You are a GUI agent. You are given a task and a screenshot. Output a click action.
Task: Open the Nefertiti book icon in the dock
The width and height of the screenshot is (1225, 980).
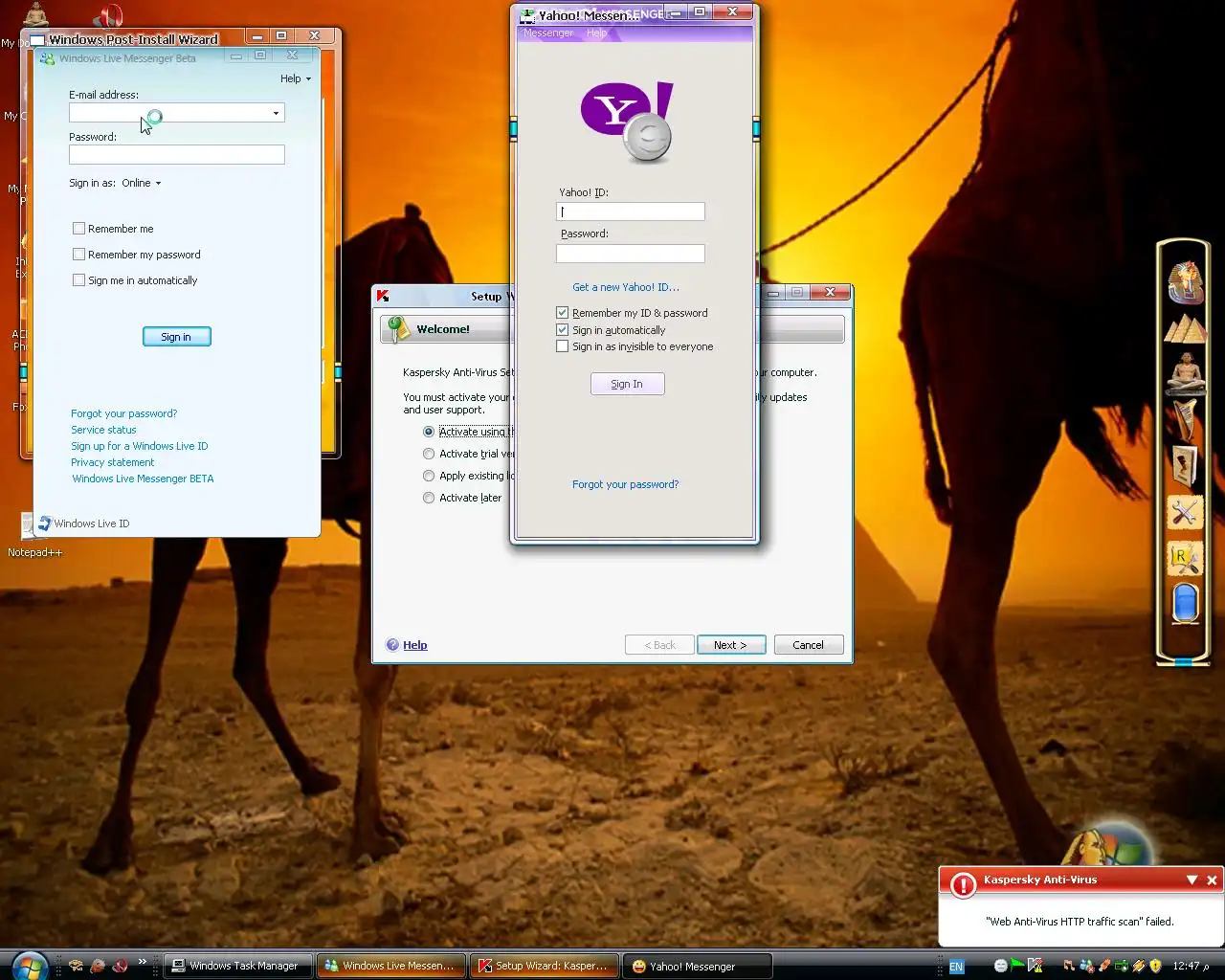pos(1185,466)
